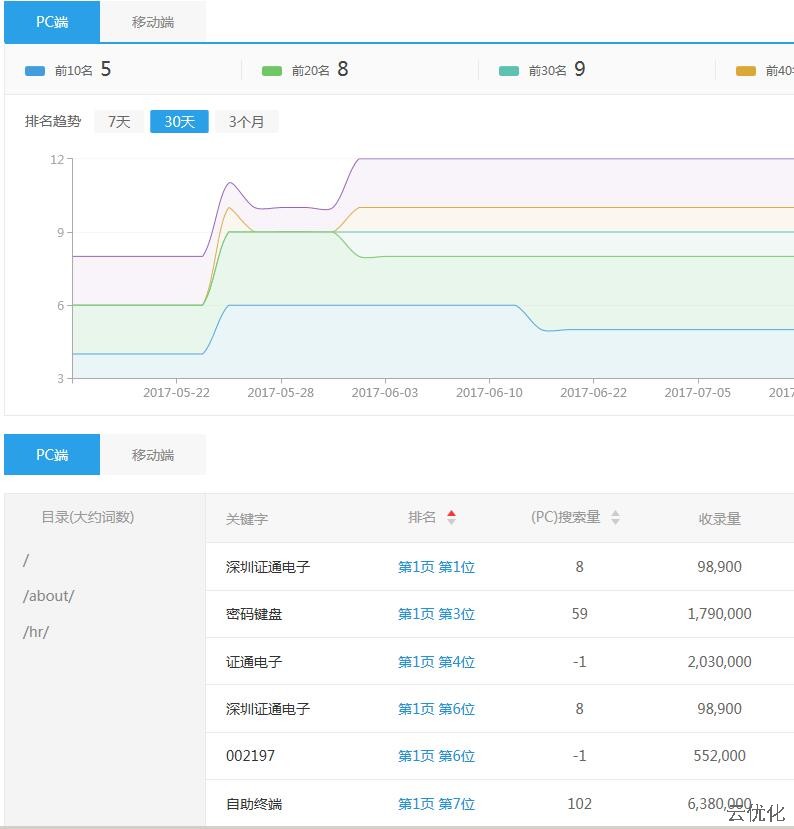
Task: Choose the 7天 ranking trend range
Action: [x=119, y=122]
